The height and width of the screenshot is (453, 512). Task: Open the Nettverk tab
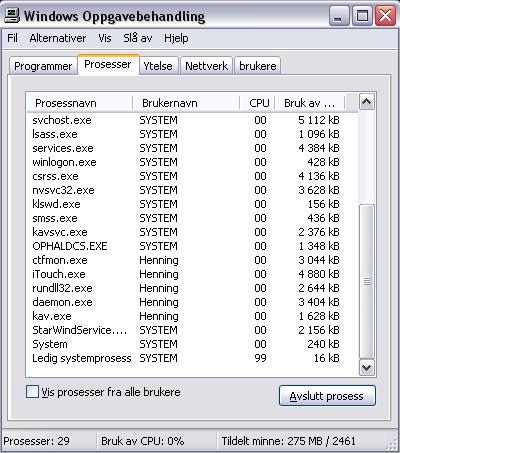[206, 66]
